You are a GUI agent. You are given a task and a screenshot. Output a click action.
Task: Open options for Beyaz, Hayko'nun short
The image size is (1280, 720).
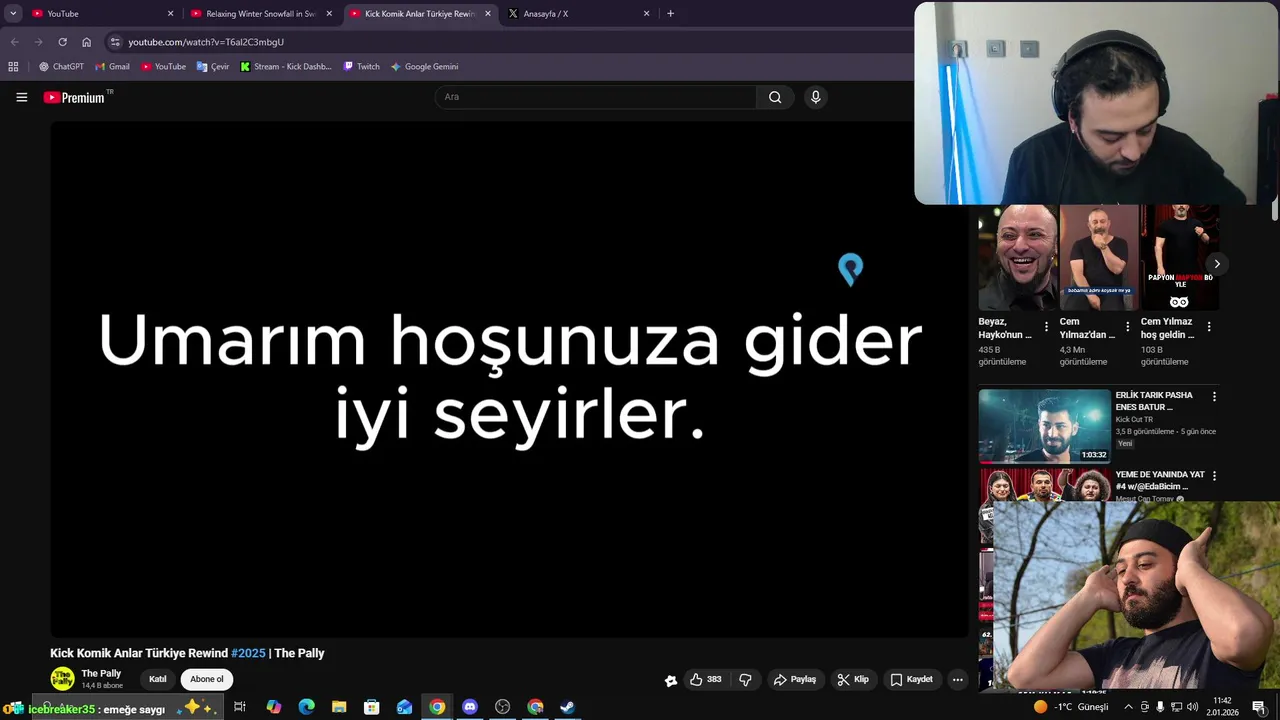pyautogui.click(x=1046, y=327)
